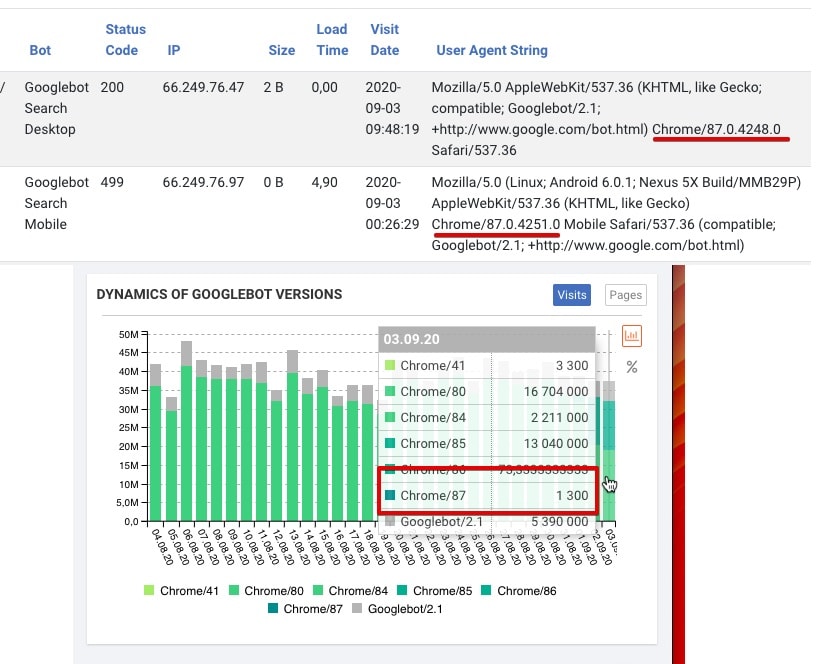Sort table by Visit Date column
819x664 pixels.
[x=384, y=40]
